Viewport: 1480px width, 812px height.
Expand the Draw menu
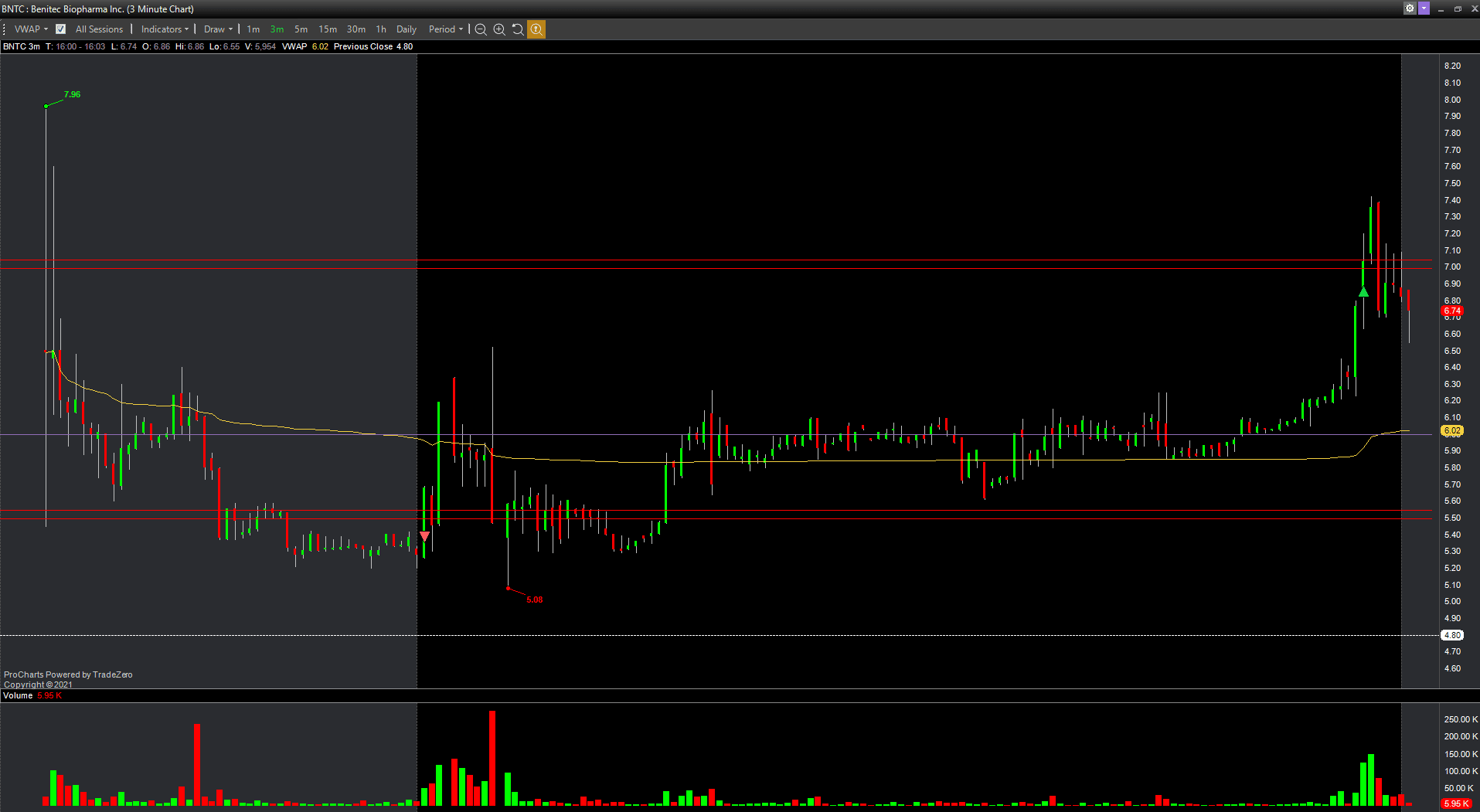click(x=218, y=29)
